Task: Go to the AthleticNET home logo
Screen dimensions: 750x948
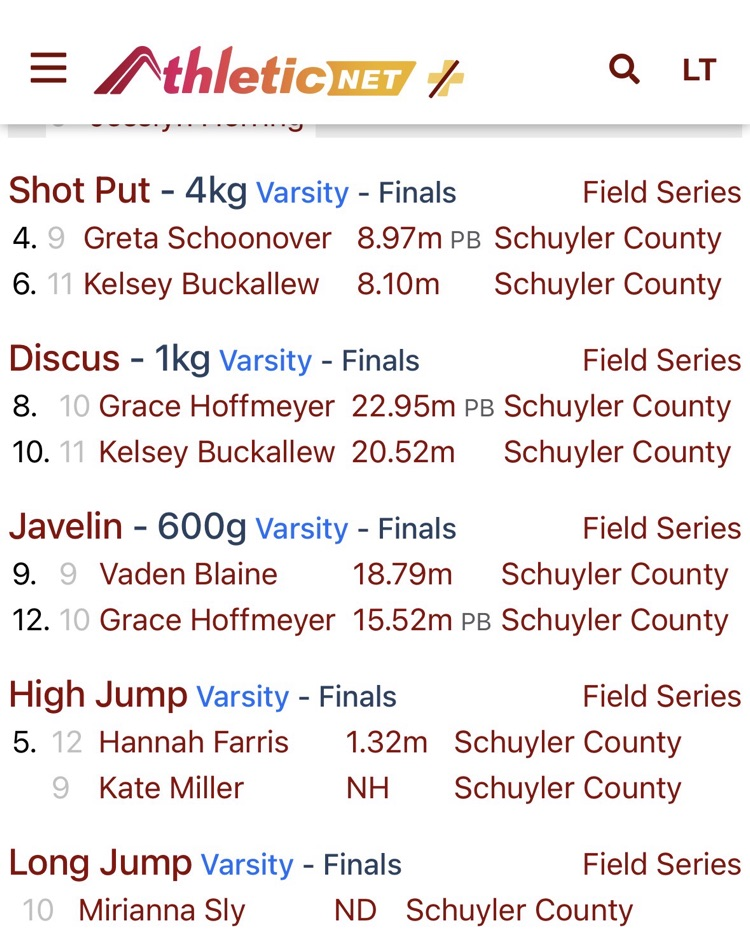Action: pos(254,72)
